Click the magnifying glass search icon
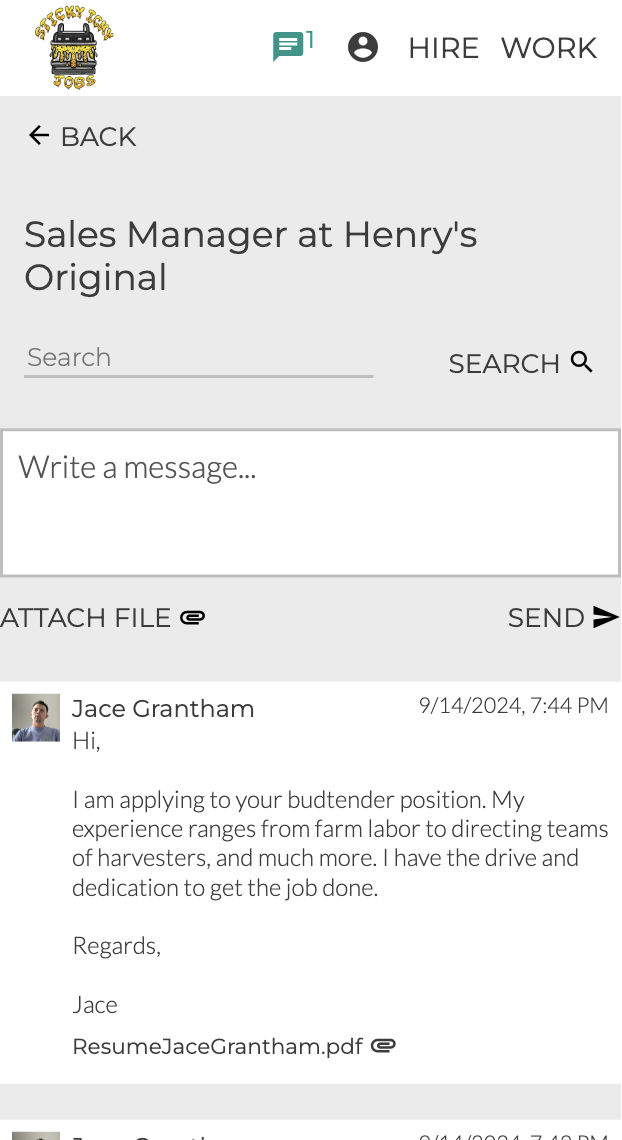622x1140 pixels. tap(582, 362)
